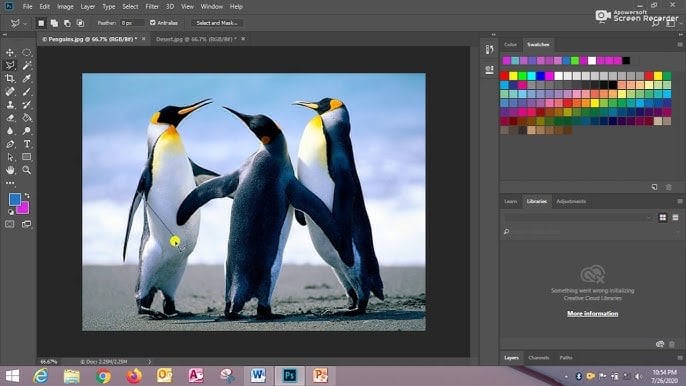
Task: Select the Rectangle shape tool
Action: (x=27, y=157)
